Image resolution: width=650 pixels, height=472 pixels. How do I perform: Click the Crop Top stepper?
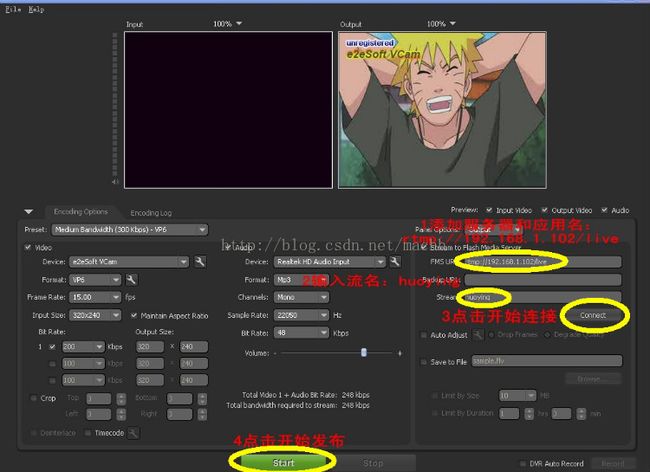(121, 399)
